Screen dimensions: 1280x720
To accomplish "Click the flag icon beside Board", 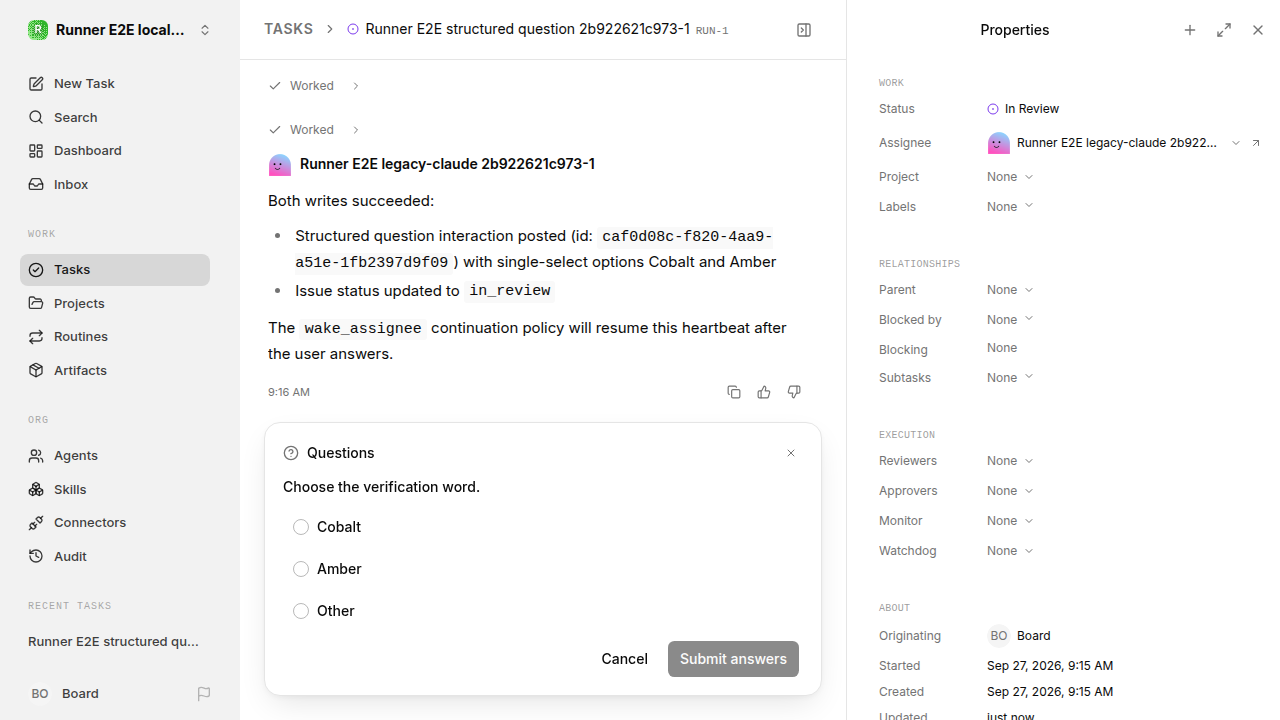I will [204, 694].
